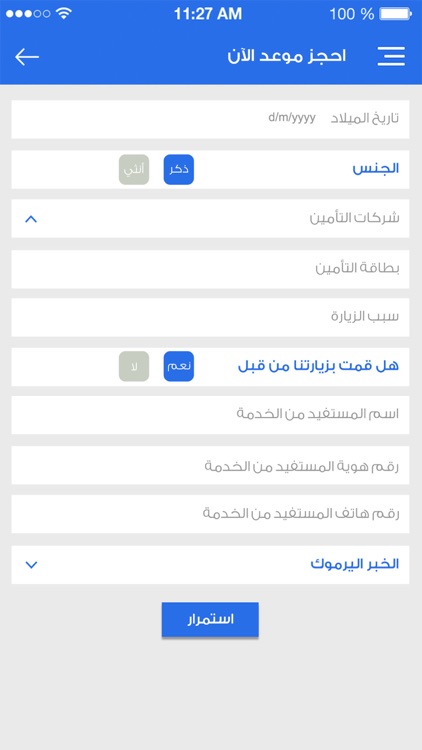Focus the تاريخ الميلاد date field
This screenshot has width=422, height=750.
(211, 119)
